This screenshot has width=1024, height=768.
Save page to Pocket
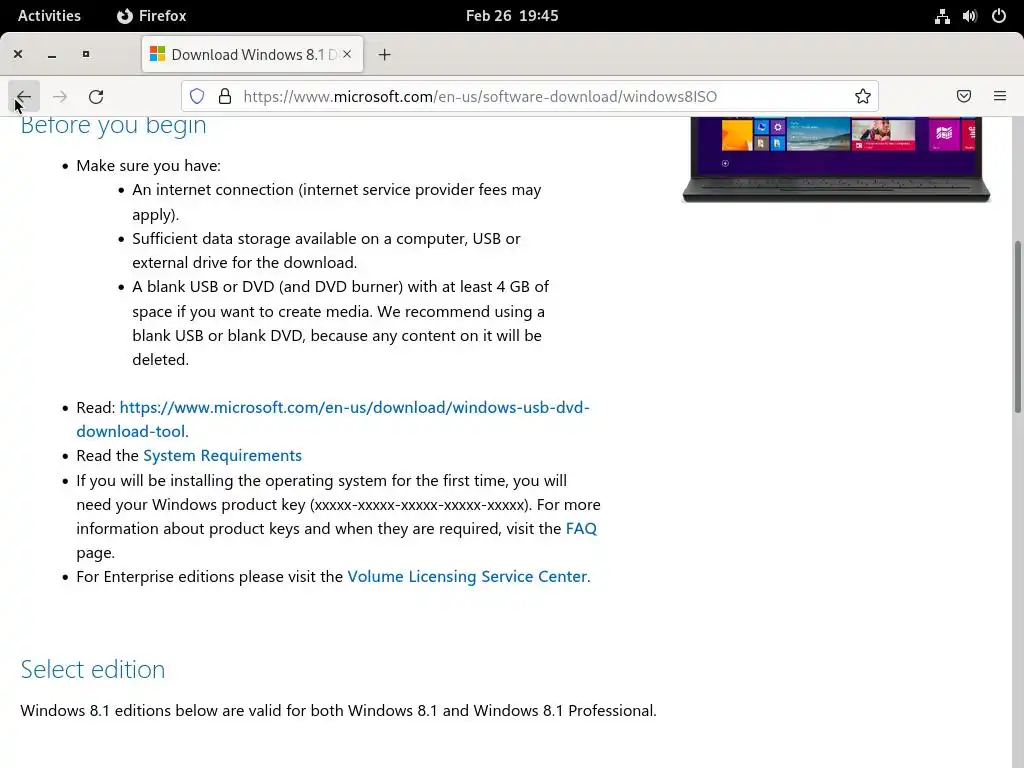[x=964, y=97]
